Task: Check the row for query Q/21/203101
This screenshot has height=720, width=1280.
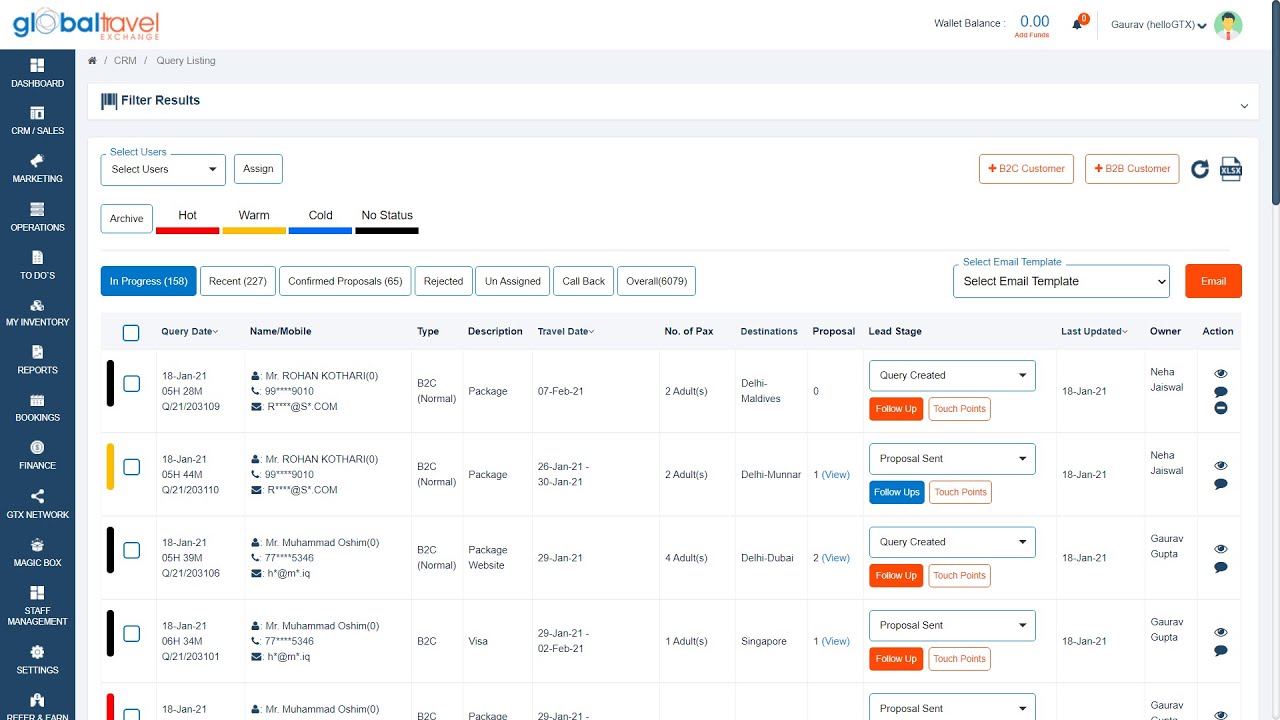Action: pos(131,633)
